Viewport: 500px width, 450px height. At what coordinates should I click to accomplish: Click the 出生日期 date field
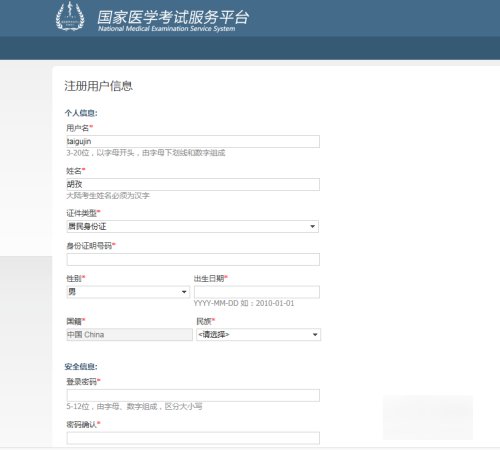click(x=257, y=292)
